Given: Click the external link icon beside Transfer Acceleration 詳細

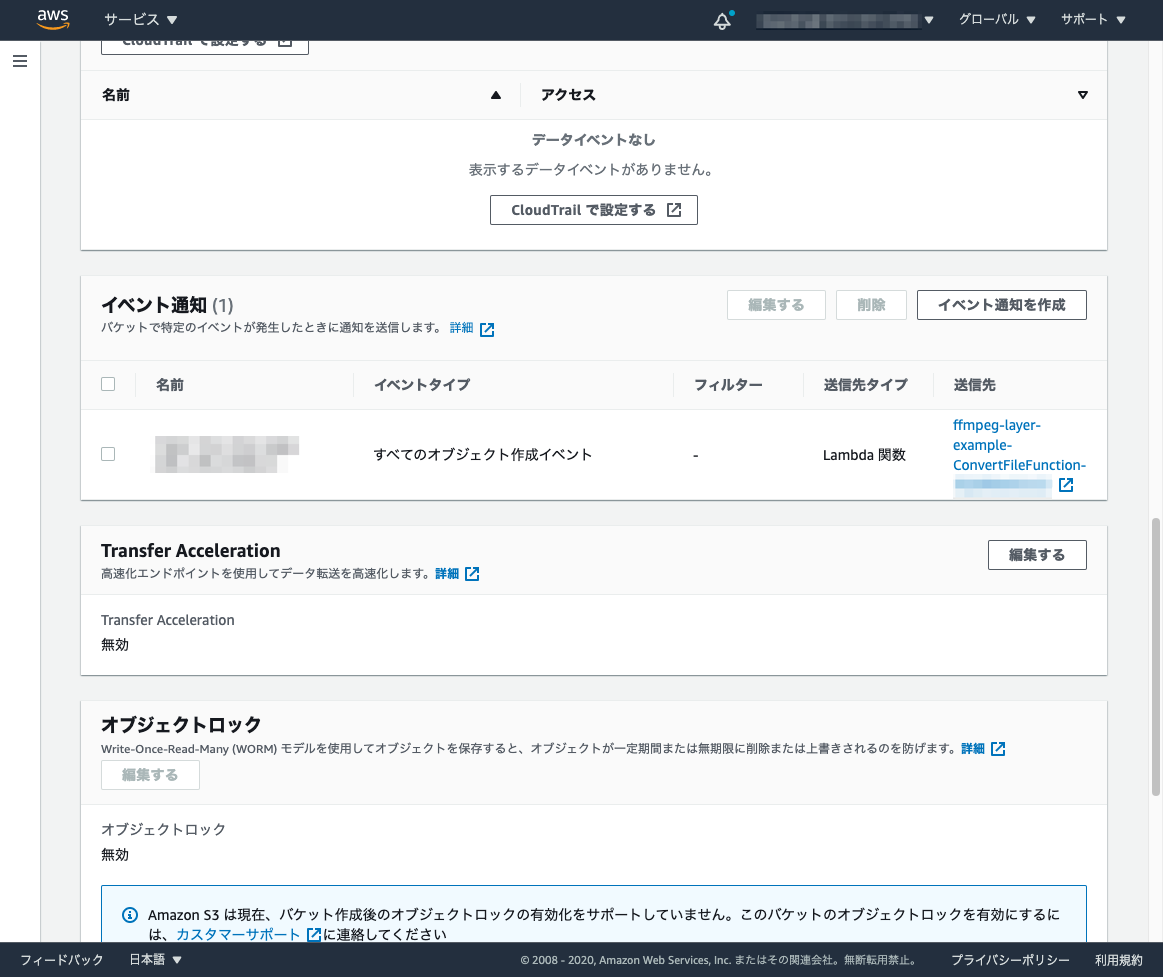Looking at the screenshot, I should pos(472,573).
